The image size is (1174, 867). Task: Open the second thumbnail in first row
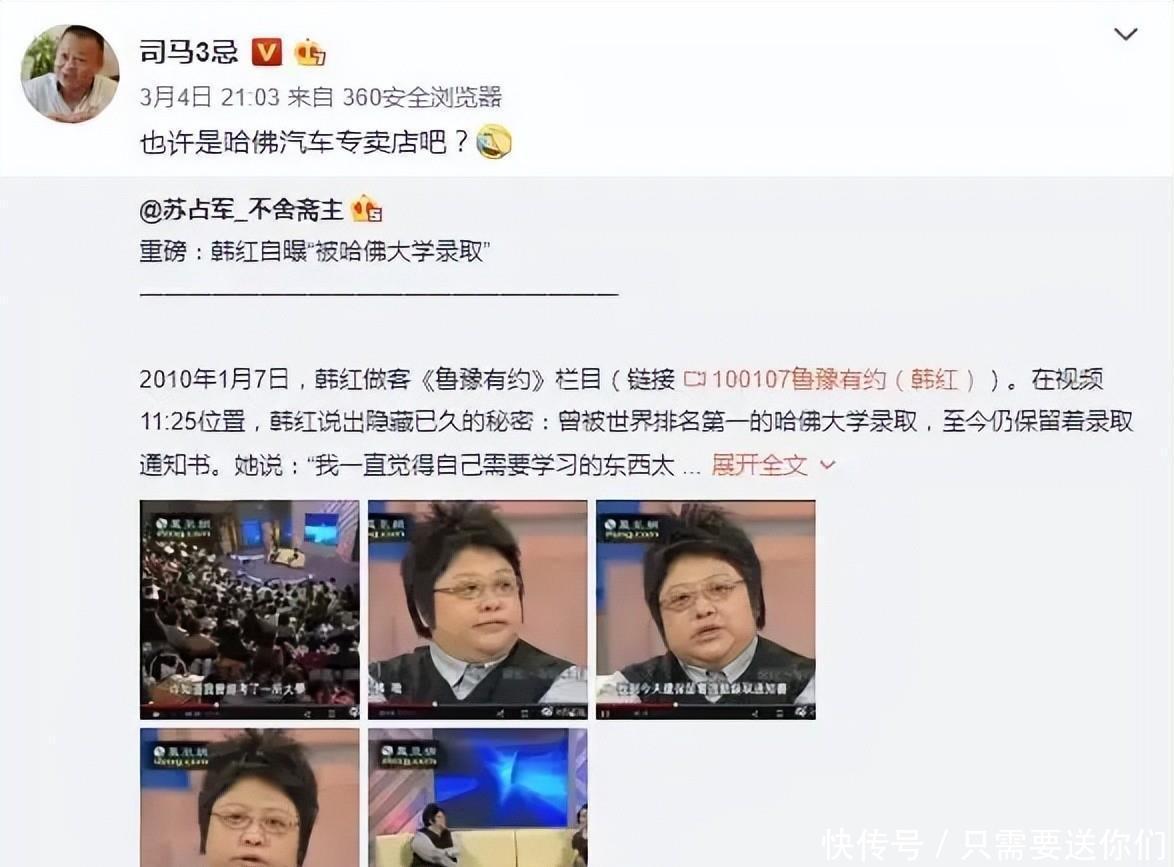(478, 609)
